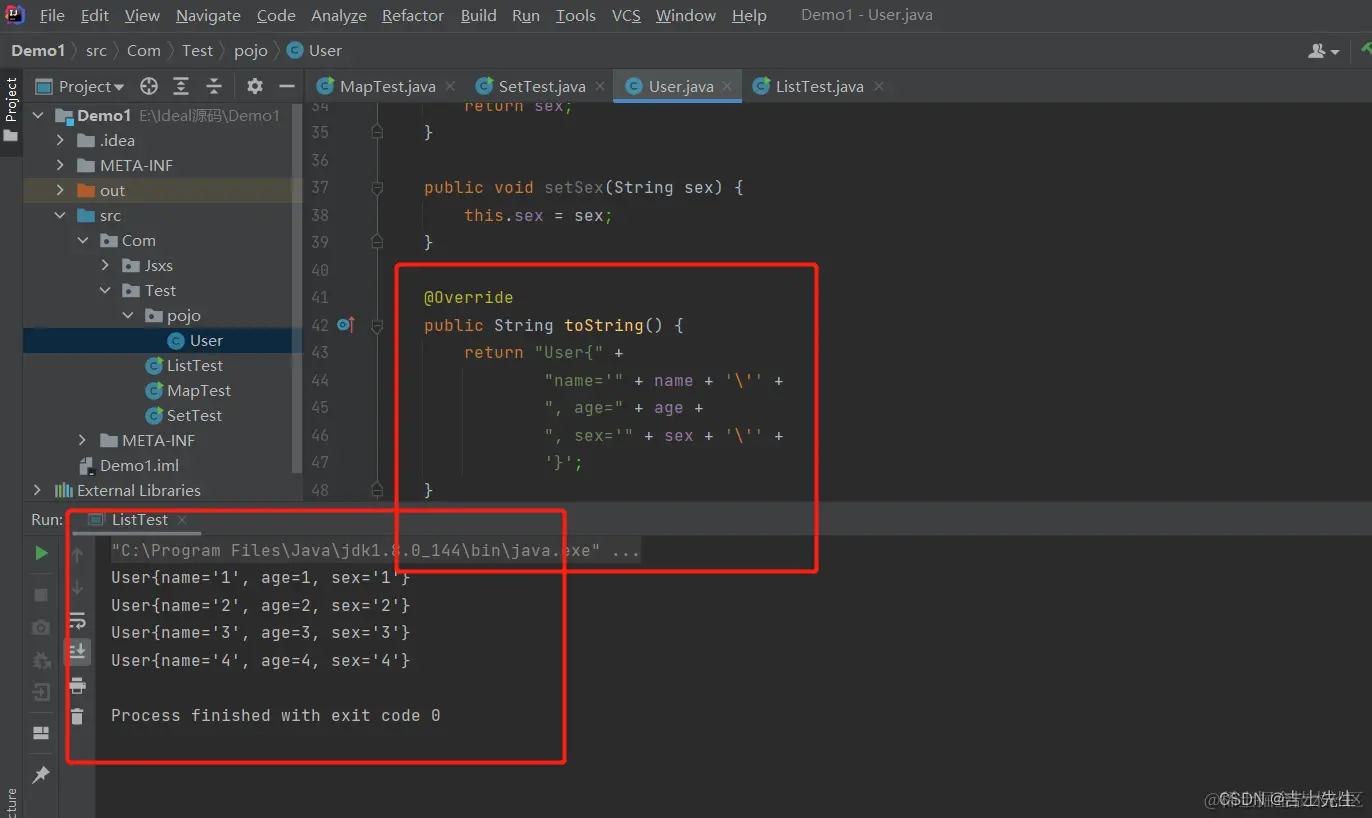Click the User class icon in breadcrumb
Image resolution: width=1372 pixels, height=818 pixels.
pos(295,50)
